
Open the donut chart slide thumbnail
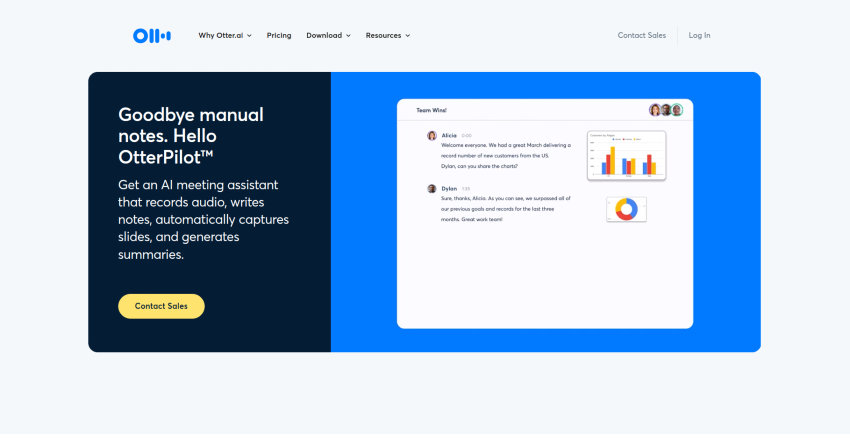point(626,209)
